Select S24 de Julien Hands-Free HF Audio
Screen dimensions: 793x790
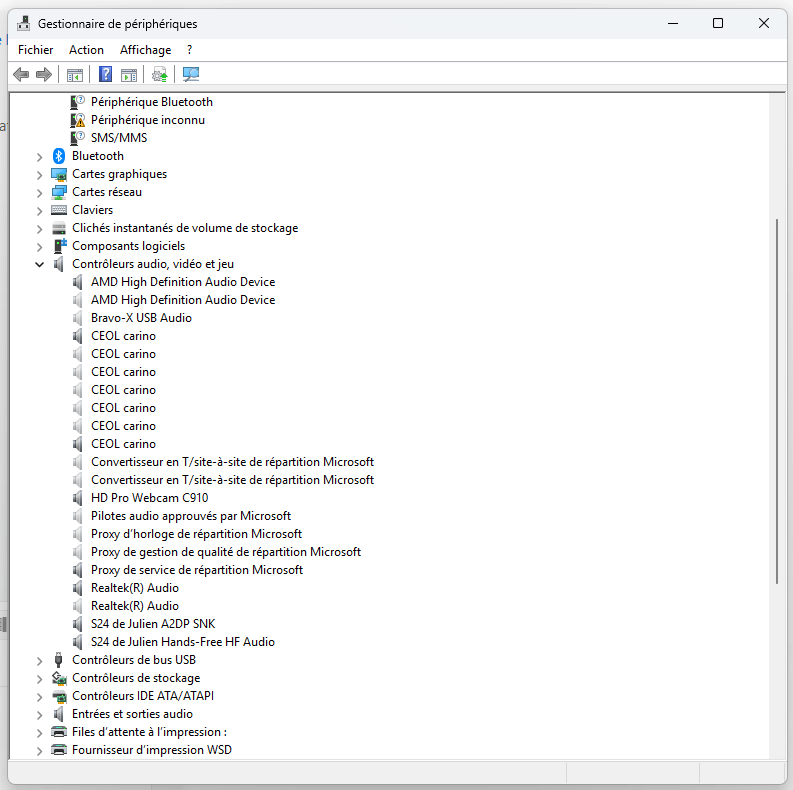[x=183, y=642]
